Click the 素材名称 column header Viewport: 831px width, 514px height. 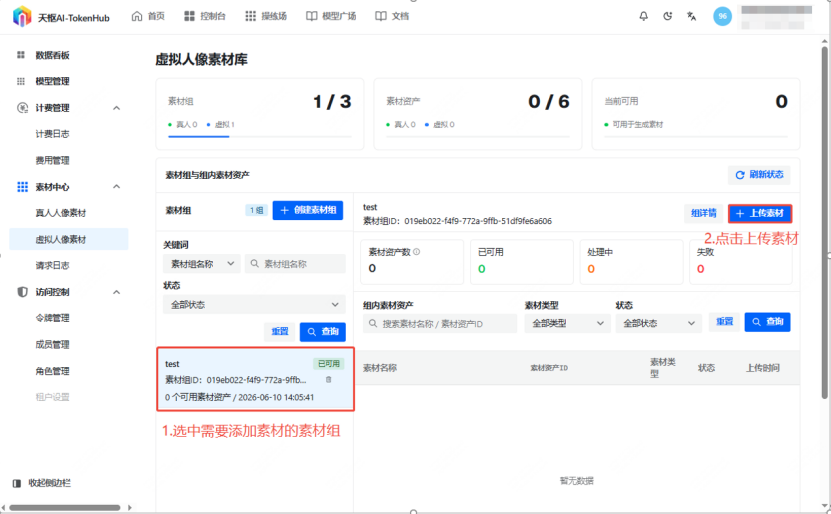(x=380, y=368)
